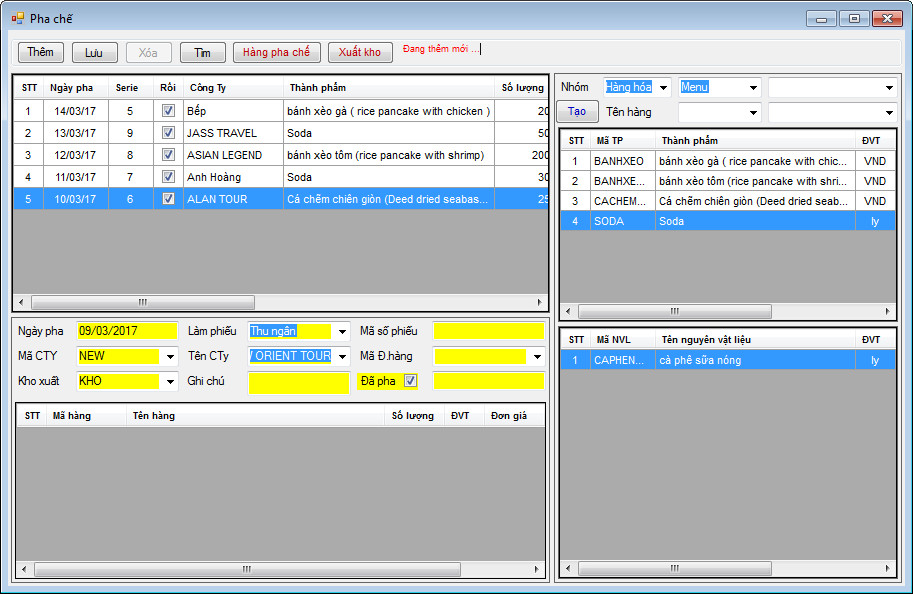Open the empty dropdown right of Menu
The height and width of the screenshot is (594, 913).
[x=889, y=87]
